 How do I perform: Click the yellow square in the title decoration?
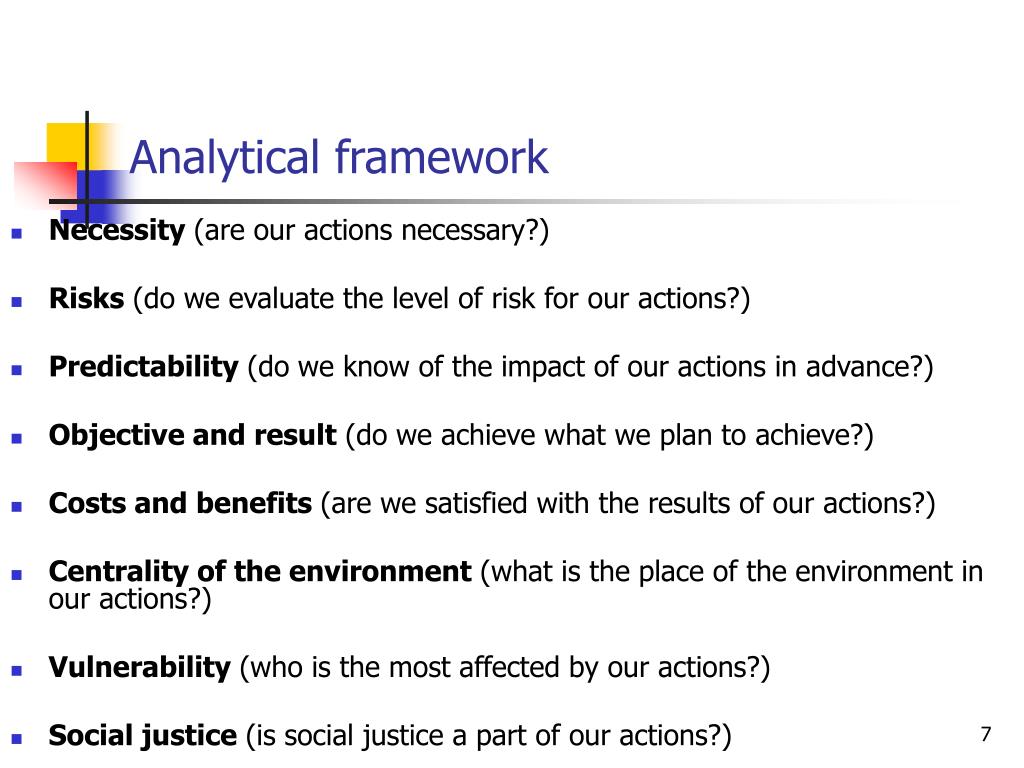coord(66,145)
